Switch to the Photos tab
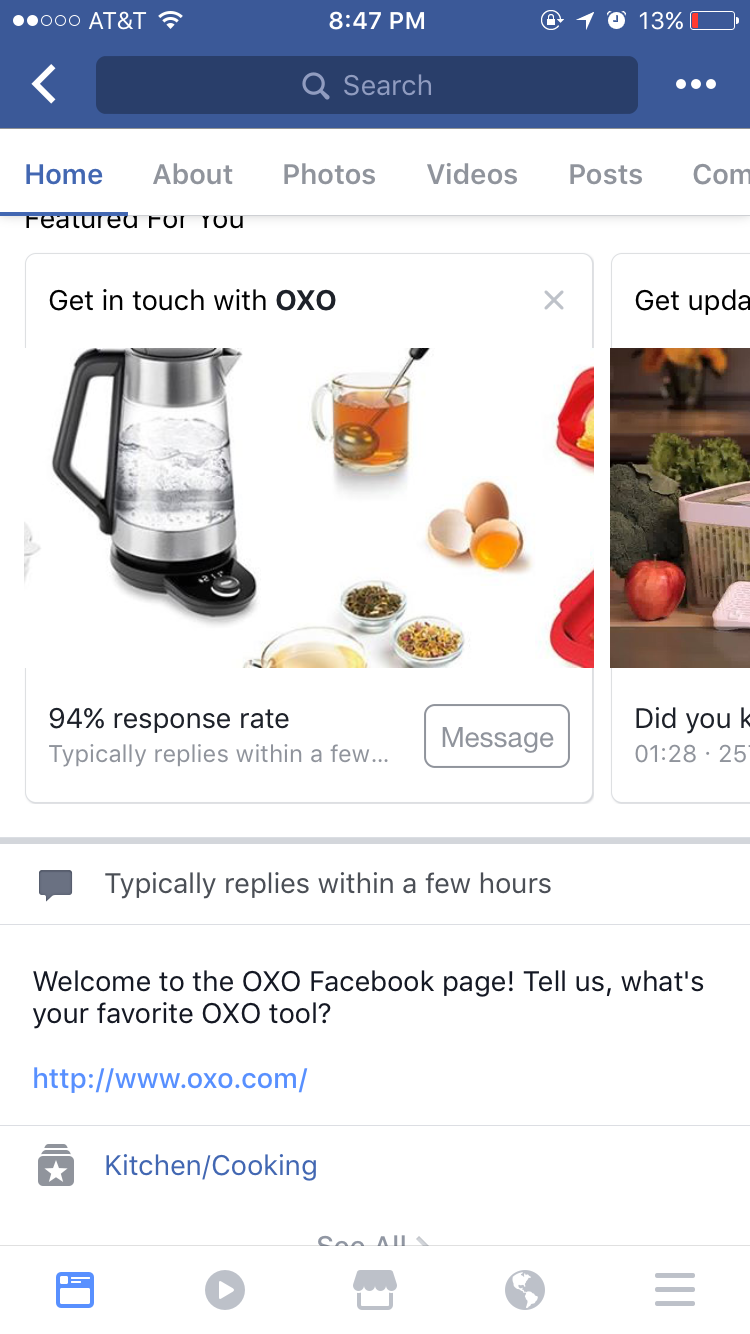The image size is (750, 1334). pyautogui.click(x=329, y=174)
